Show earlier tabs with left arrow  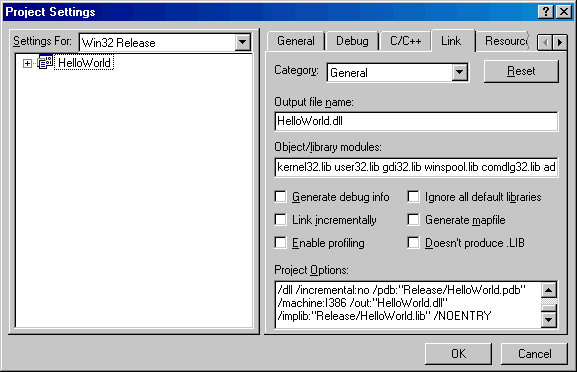545,42
